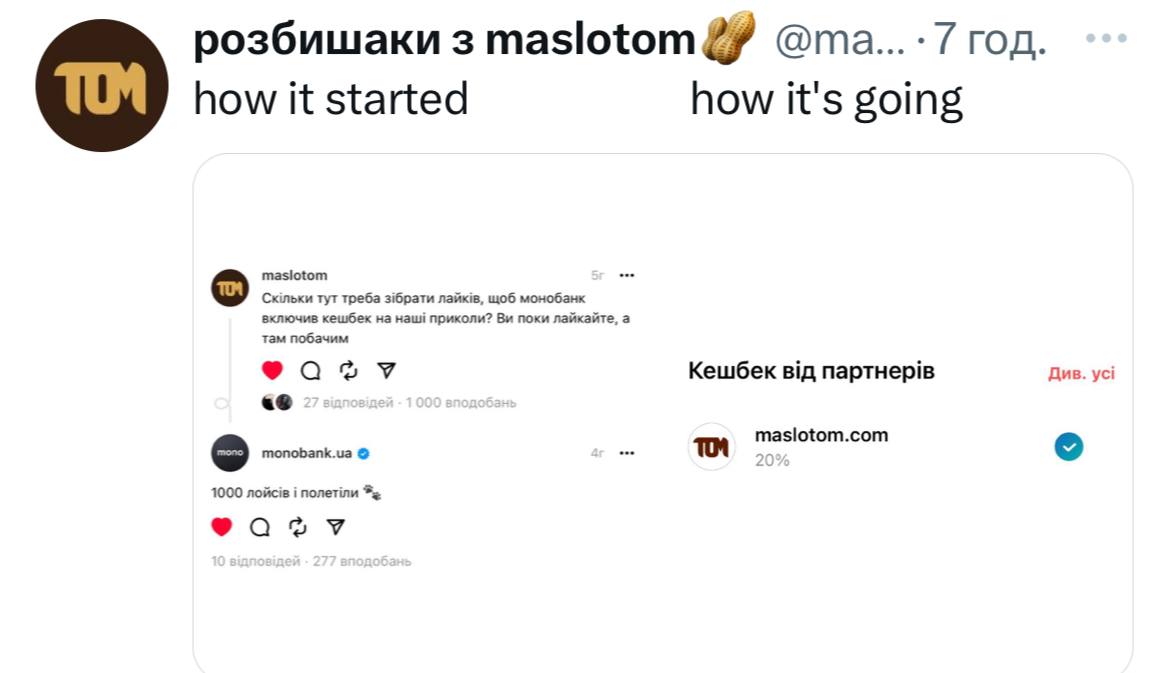Viewport: 1169px width, 673px height.
Task: Reply to monobank's '1000 лойсів' tweet
Action: [x=259, y=526]
